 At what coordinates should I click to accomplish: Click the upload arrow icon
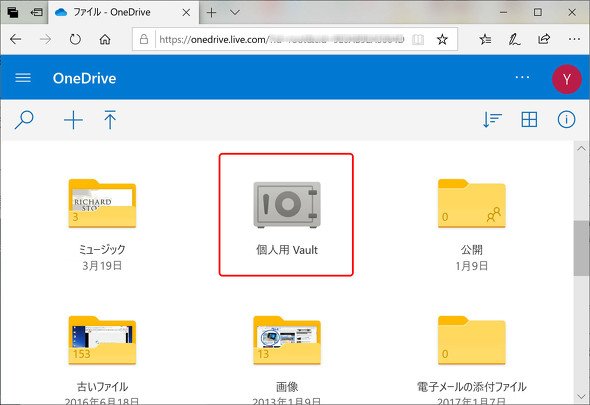pos(110,120)
